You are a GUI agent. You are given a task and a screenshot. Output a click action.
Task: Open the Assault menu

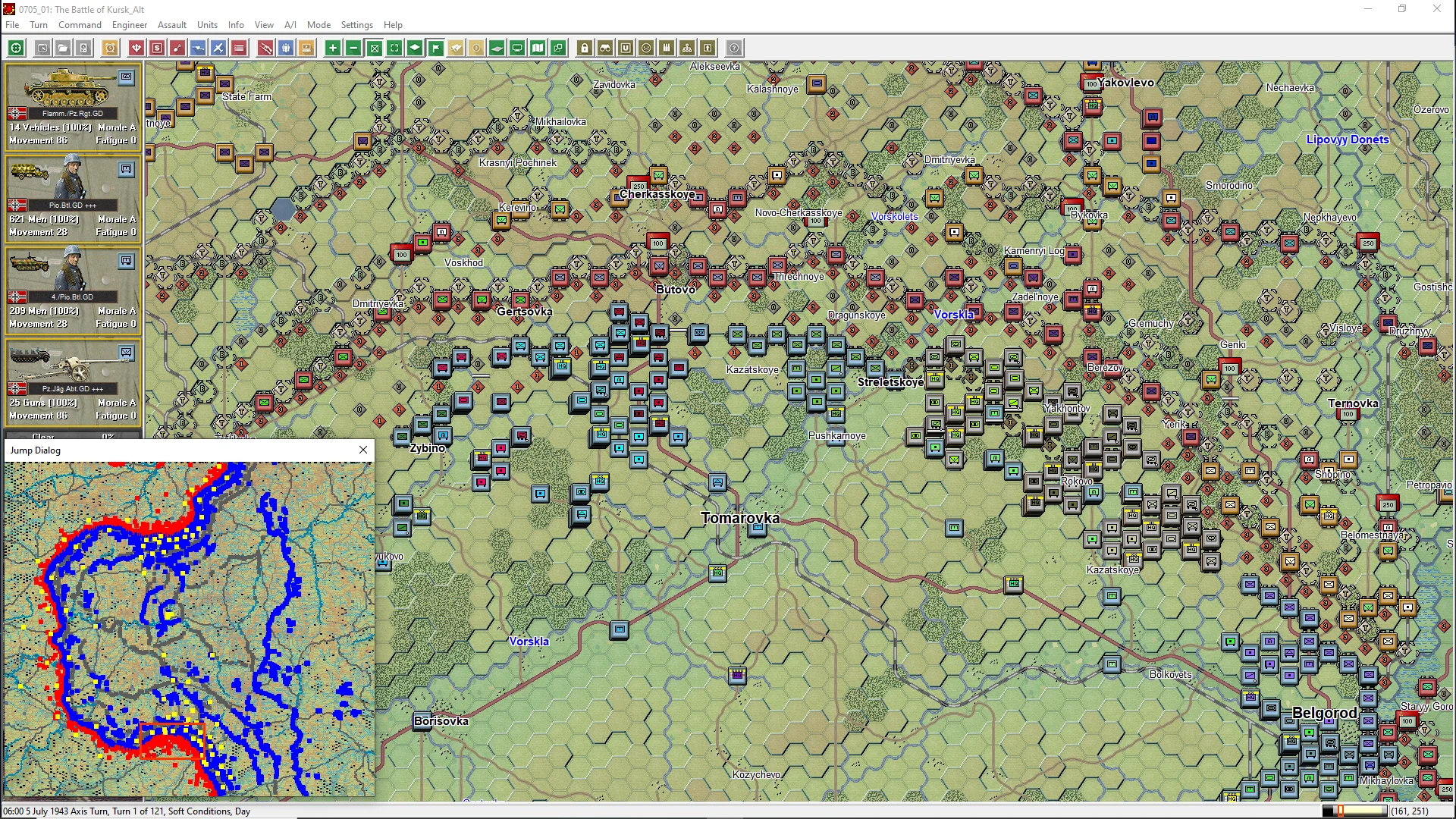click(x=171, y=25)
